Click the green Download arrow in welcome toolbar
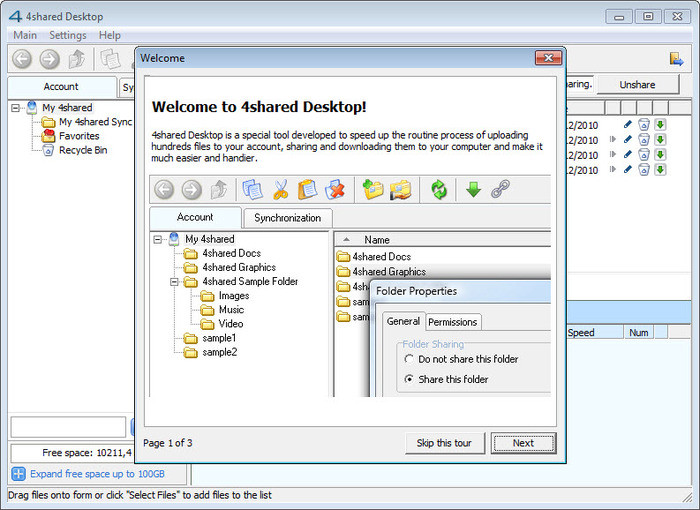The image size is (700, 510). (473, 189)
